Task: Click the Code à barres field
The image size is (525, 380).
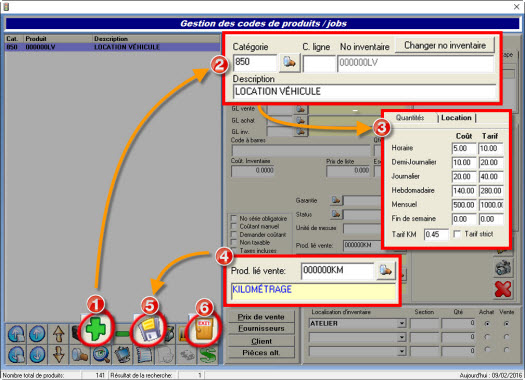Action: (301, 150)
